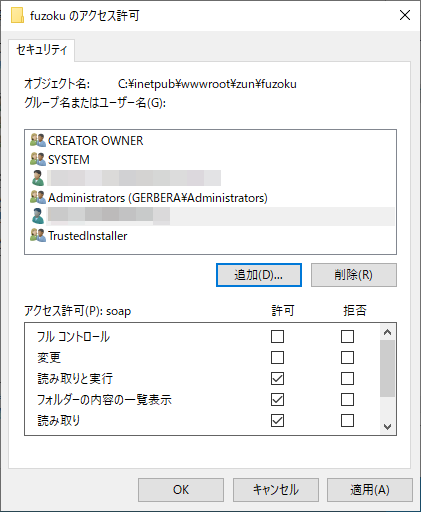The image size is (421, 512).
Task: Toggle allow checkbox for 変更
Action: (x=277, y=358)
